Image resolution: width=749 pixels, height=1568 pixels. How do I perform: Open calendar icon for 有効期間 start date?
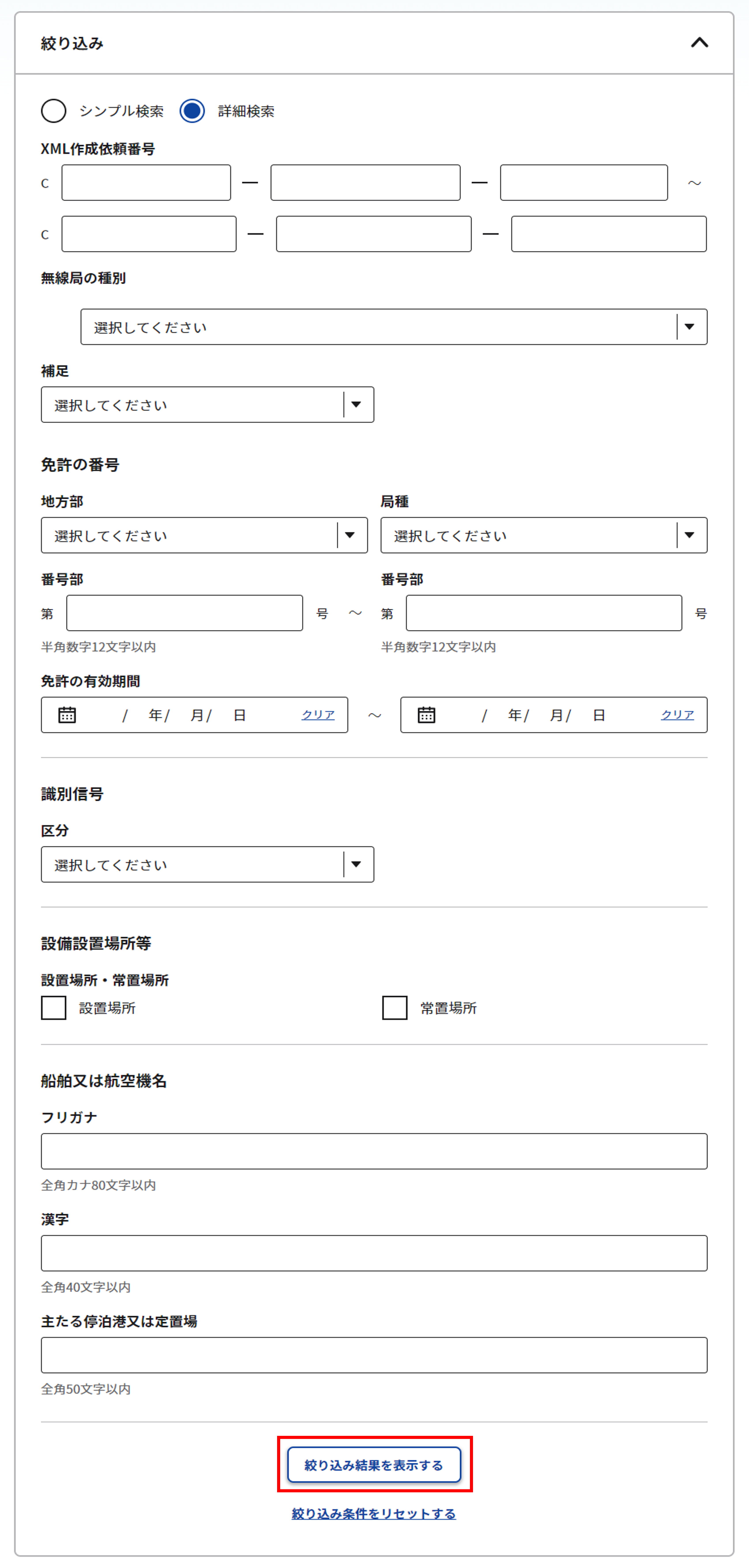click(x=67, y=715)
